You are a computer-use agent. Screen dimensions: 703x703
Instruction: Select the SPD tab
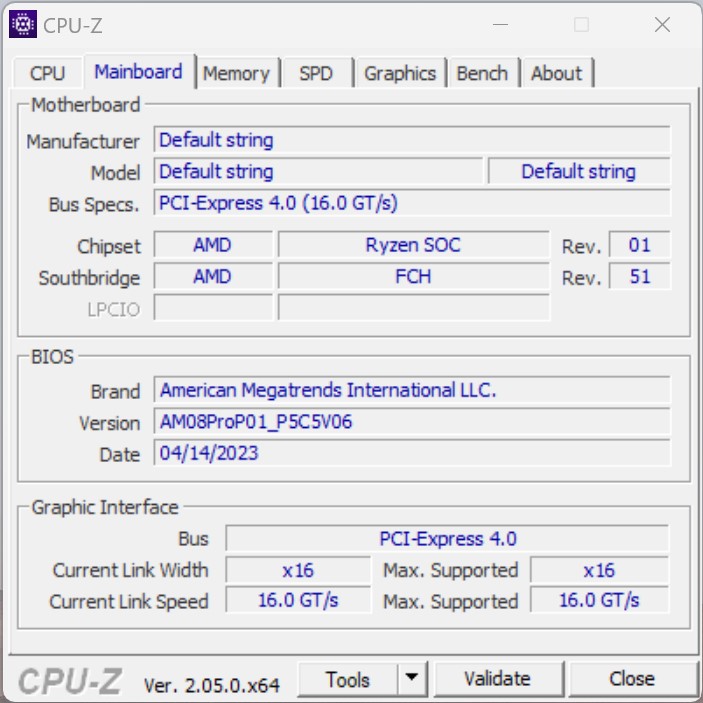[316, 73]
